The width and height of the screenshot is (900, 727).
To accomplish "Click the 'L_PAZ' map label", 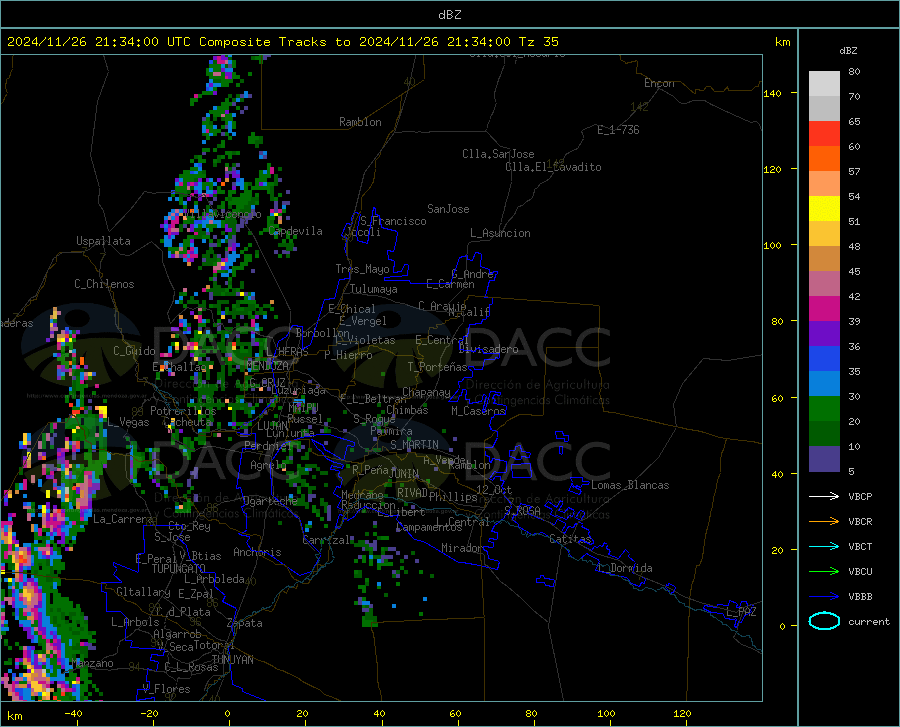I will (x=741, y=612).
